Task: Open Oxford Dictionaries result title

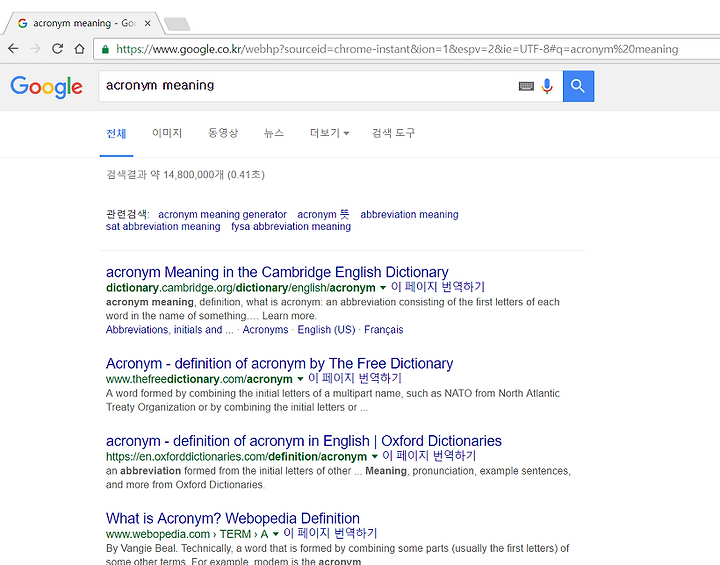Action: (x=304, y=441)
